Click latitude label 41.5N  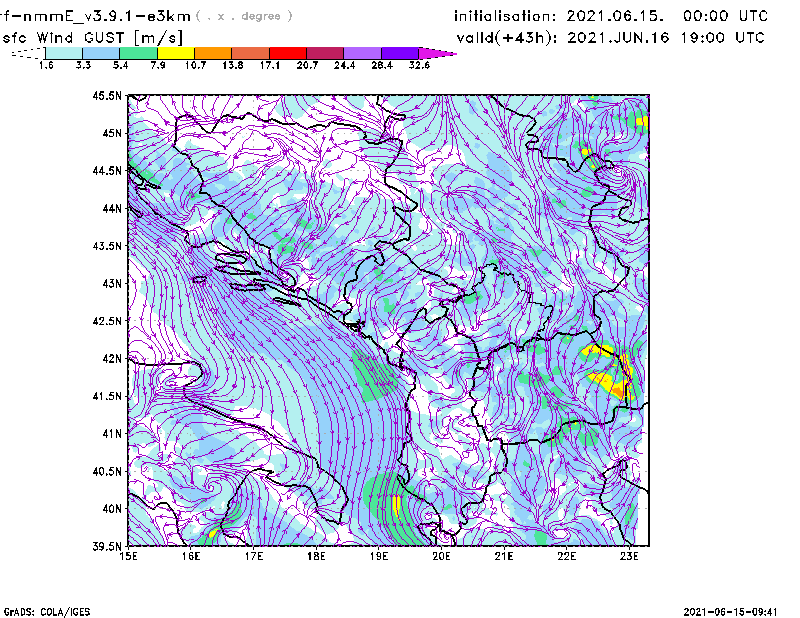click(x=107, y=396)
